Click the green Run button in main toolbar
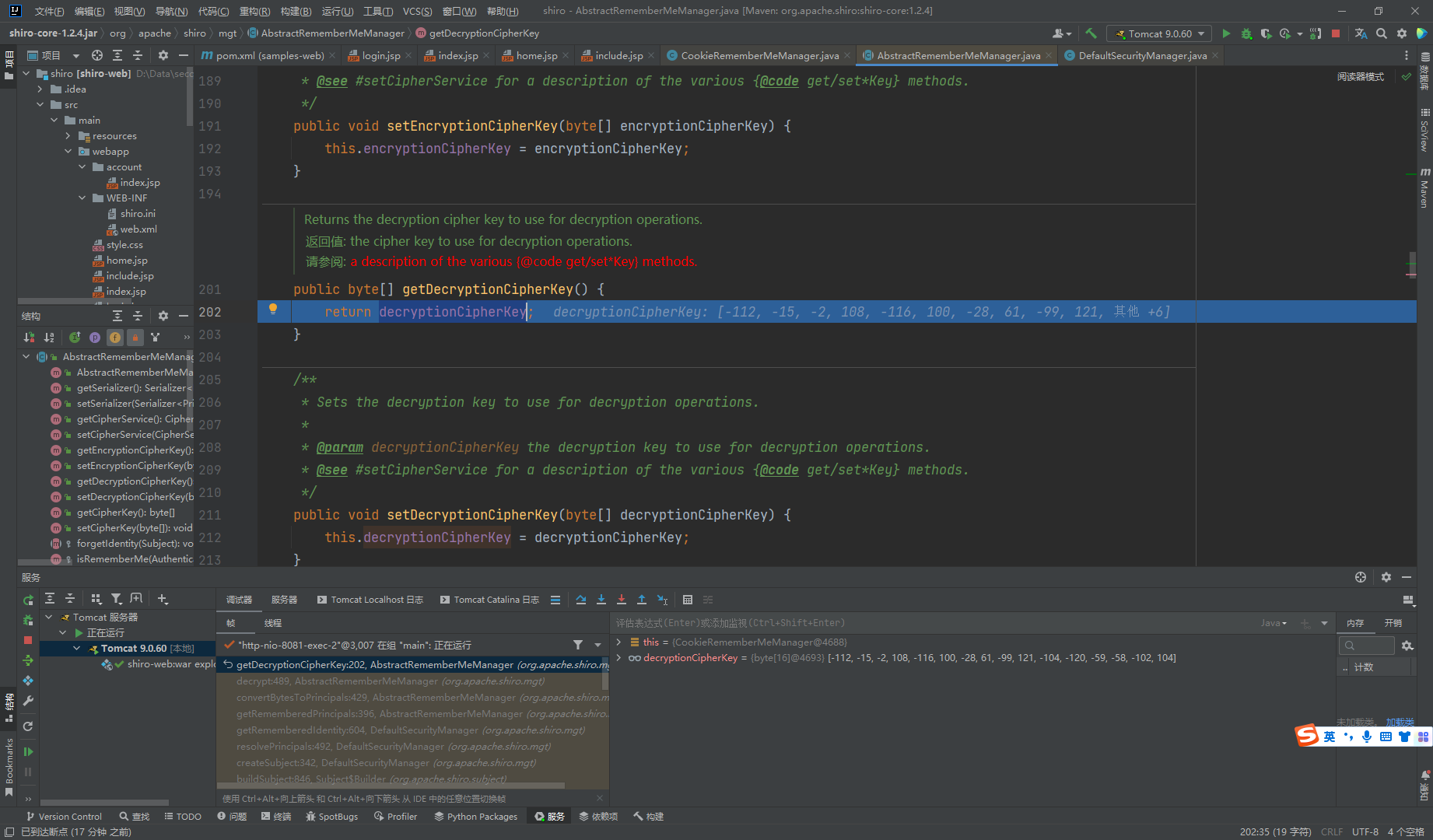1433x840 pixels. 1226,33
